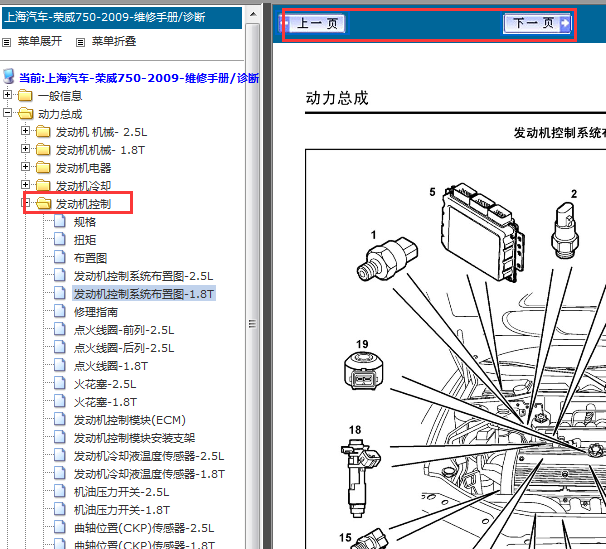Screen dimensions: 606x549
Task: Expand 发动机机械- 1.8T folder
Action: point(25,148)
